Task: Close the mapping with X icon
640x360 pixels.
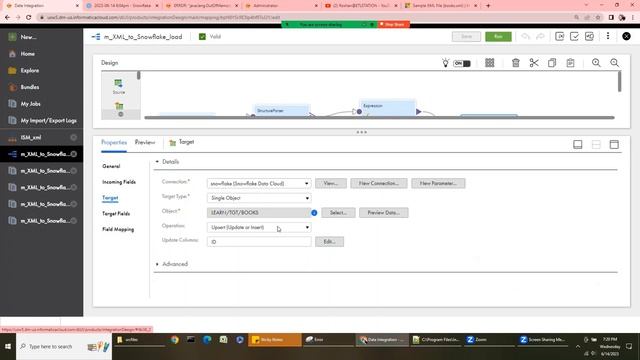Action: [626, 36]
